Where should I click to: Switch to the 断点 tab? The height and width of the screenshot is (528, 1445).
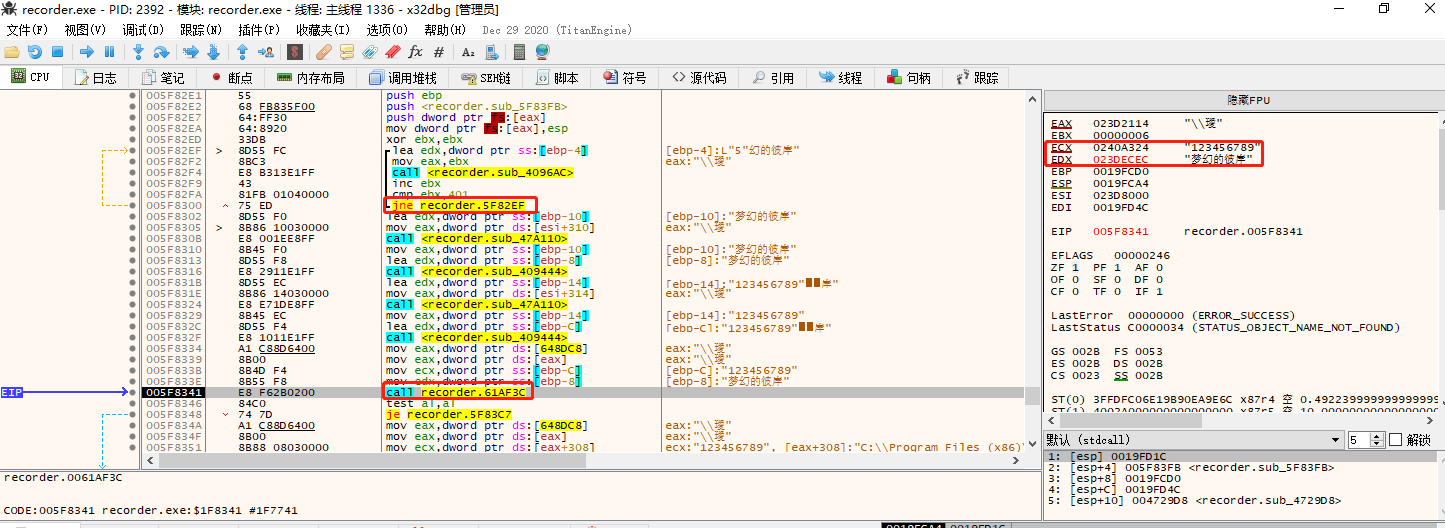pos(231,77)
